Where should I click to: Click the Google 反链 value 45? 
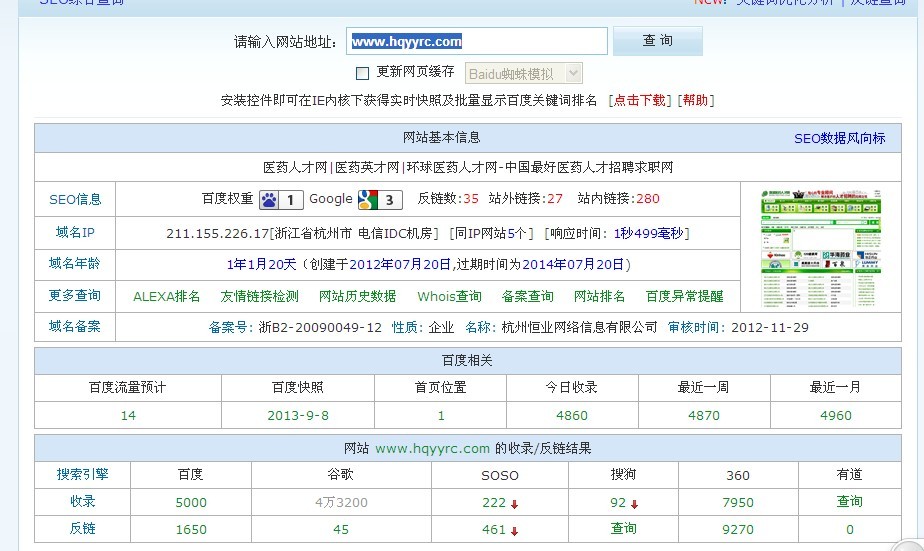[x=341, y=530]
